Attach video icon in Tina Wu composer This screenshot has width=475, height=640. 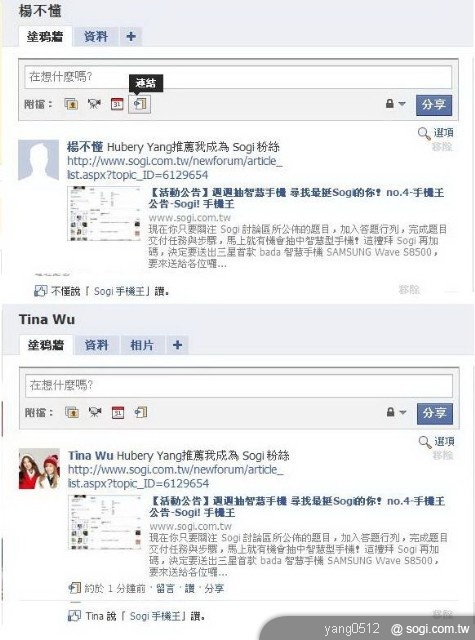[x=95, y=413]
